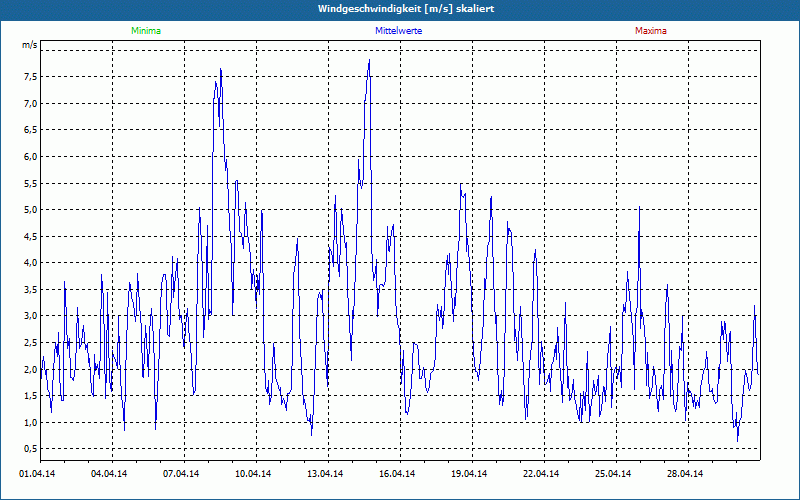The width and height of the screenshot is (800, 500).
Task: Click the 07.04.14 date label
Action: (181, 474)
